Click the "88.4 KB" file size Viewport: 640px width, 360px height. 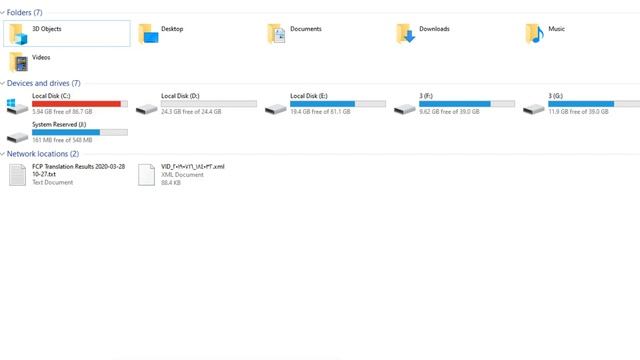[x=171, y=183]
